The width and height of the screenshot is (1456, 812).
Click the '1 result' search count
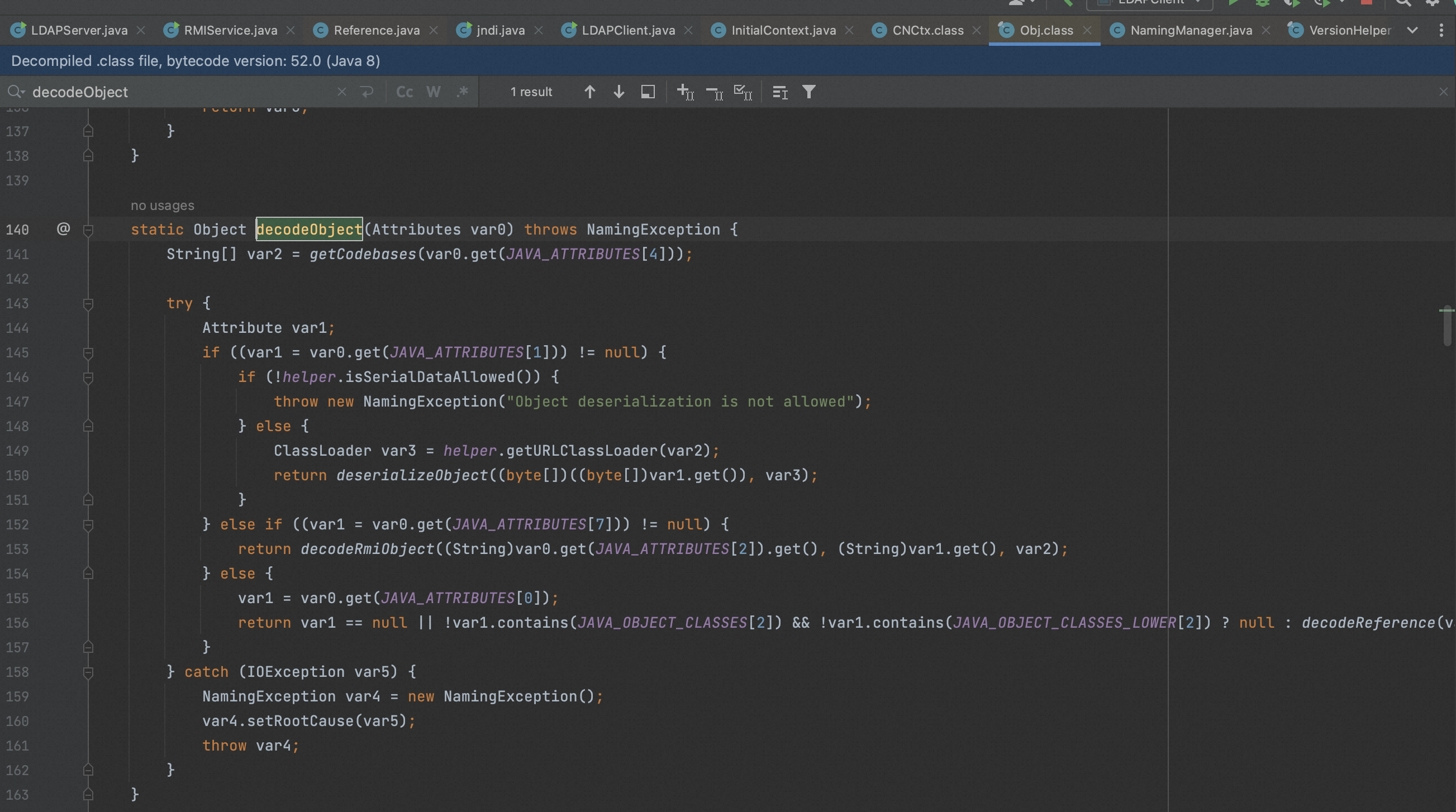pos(531,92)
